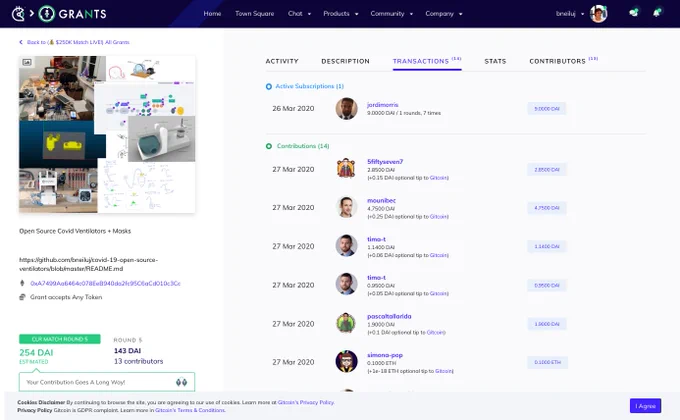Click the Your Contribution Goes A Long Way box
Viewport: 680px width, 420px height.
[x=107, y=382]
